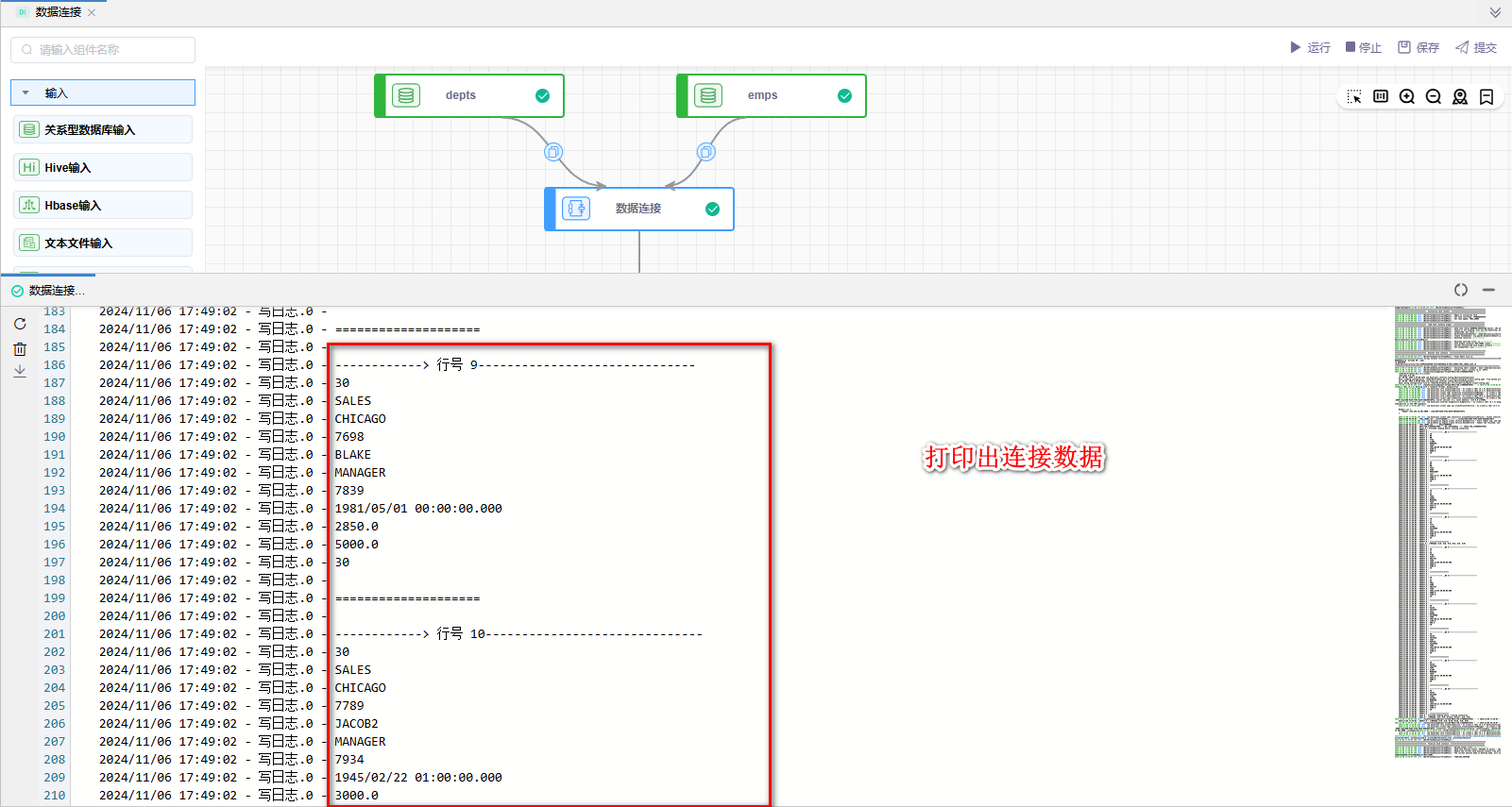Screen dimensions: 1512x807
Task: Download the log file
Action: [20, 372]
